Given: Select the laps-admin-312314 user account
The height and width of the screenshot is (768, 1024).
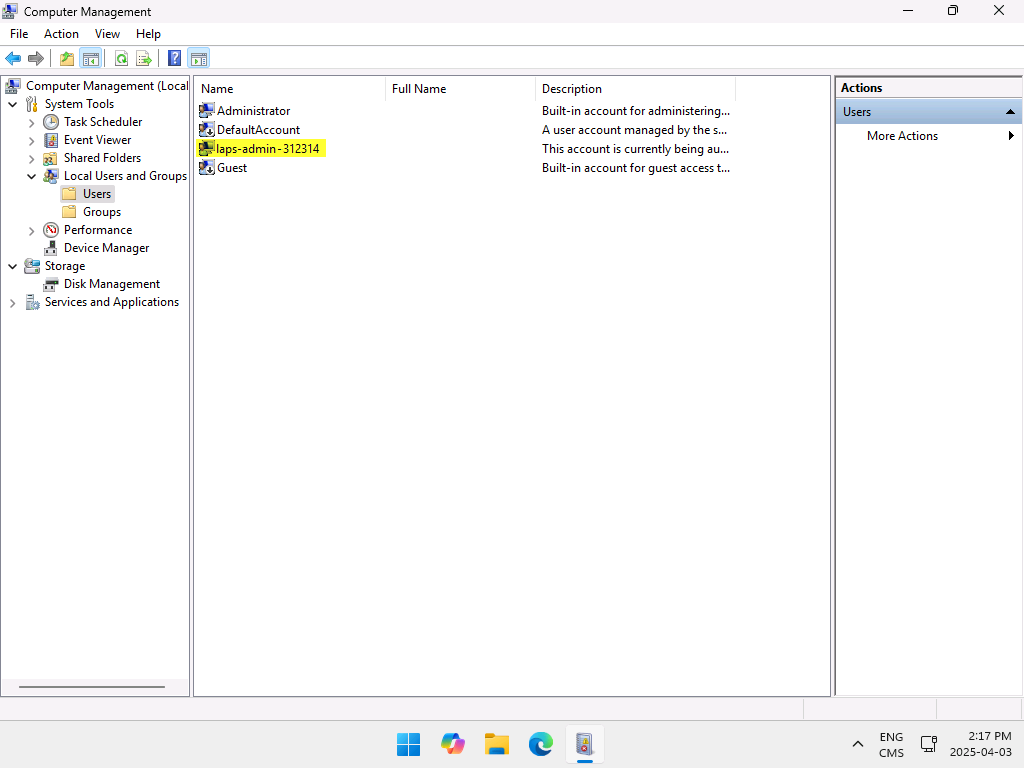Looking at the screenshot, I should 267,149.
